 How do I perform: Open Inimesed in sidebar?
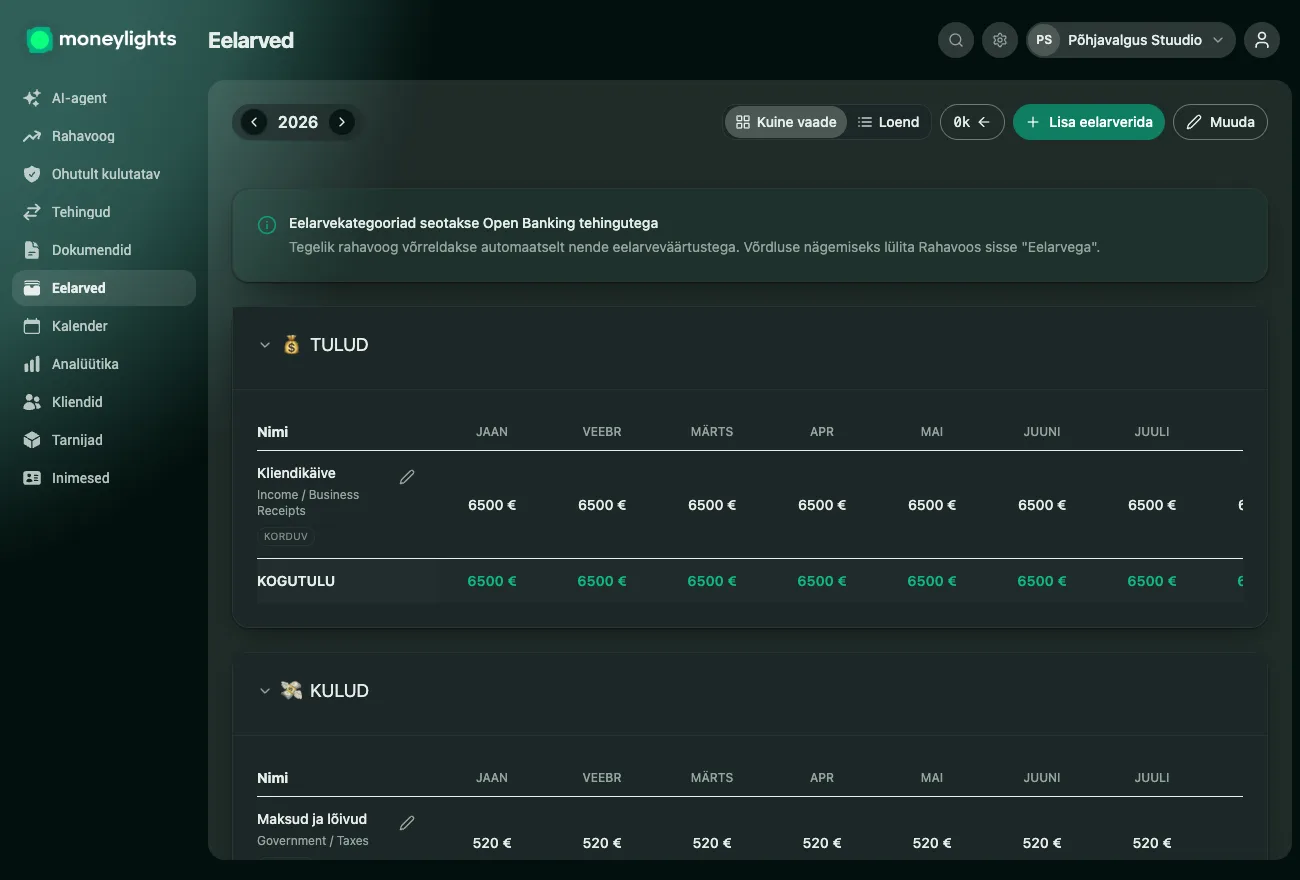tap(104, 478)
